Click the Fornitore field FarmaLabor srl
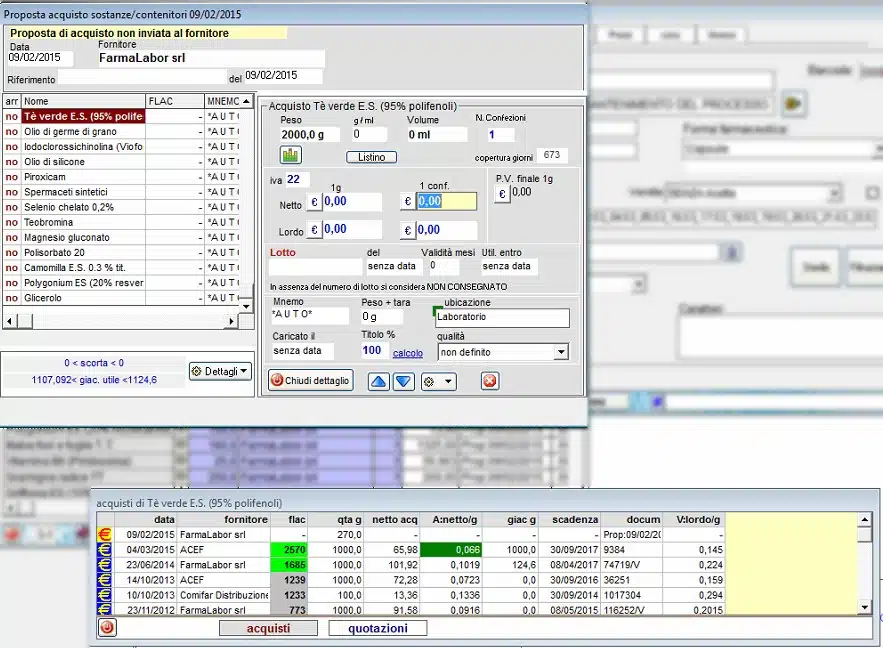 click(x=211, y=58)
